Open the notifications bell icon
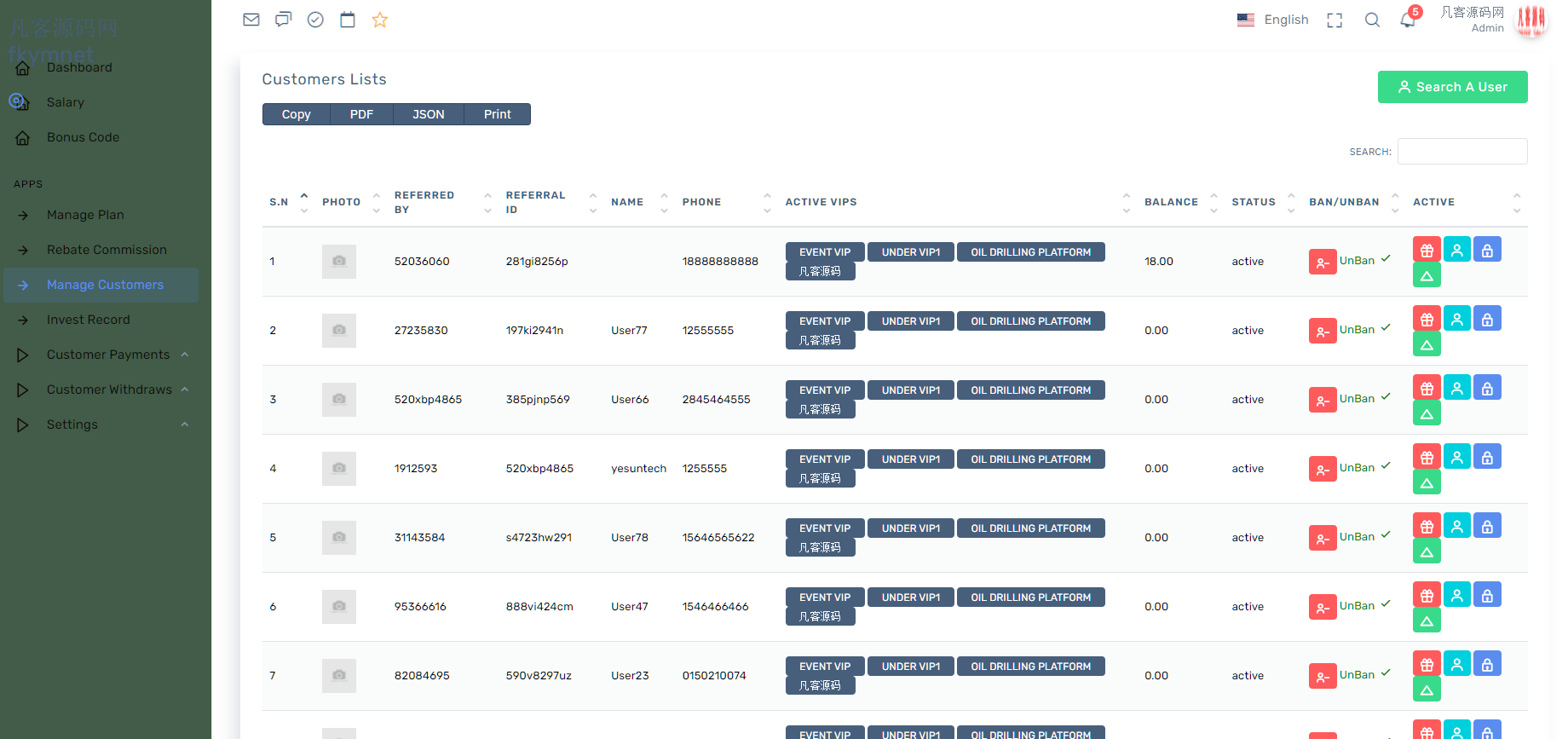The width and height of the screenshot is (1568, 739). click(x=1408, y=20)
